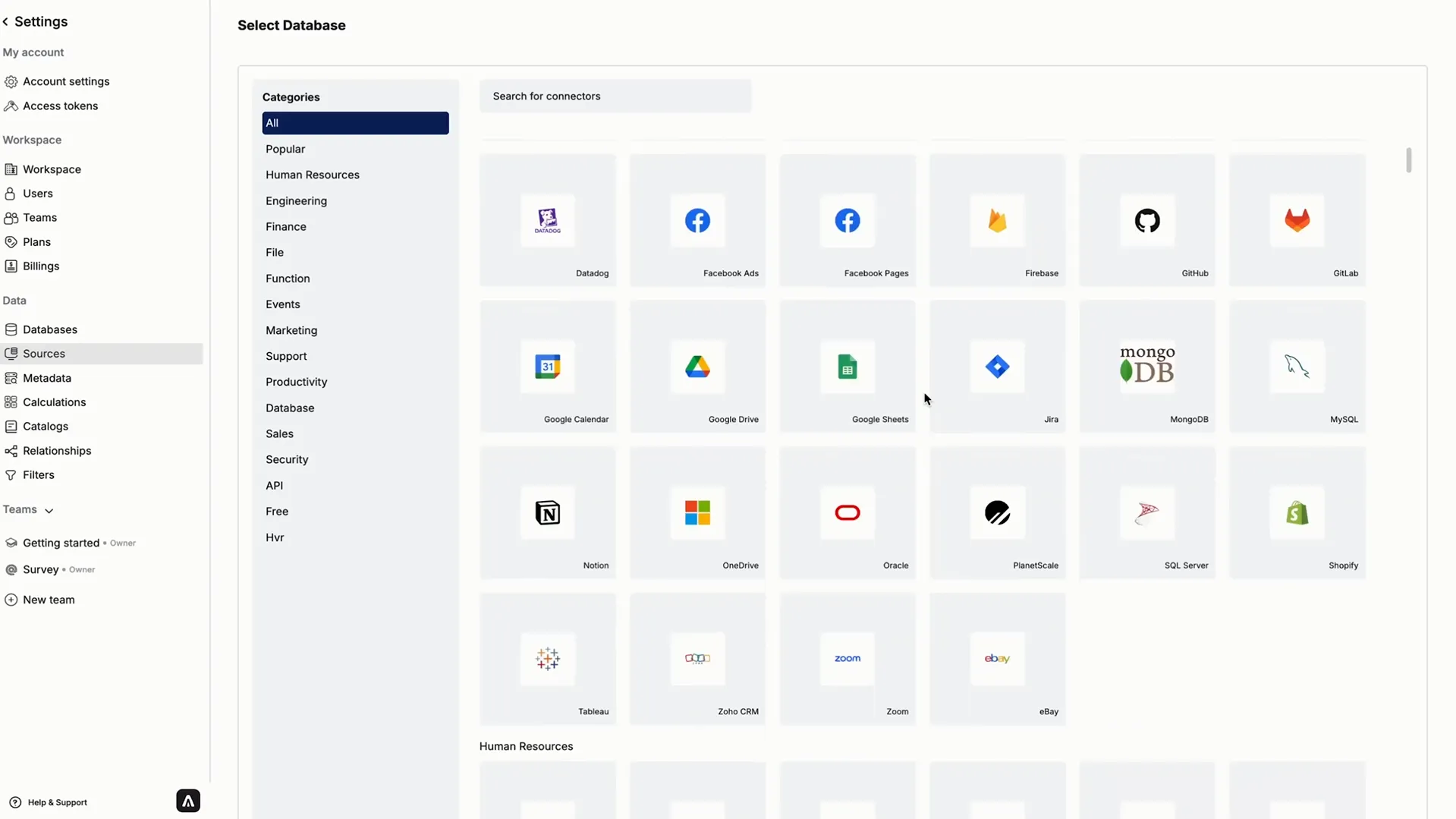Filter by API category

click(274, 486)
